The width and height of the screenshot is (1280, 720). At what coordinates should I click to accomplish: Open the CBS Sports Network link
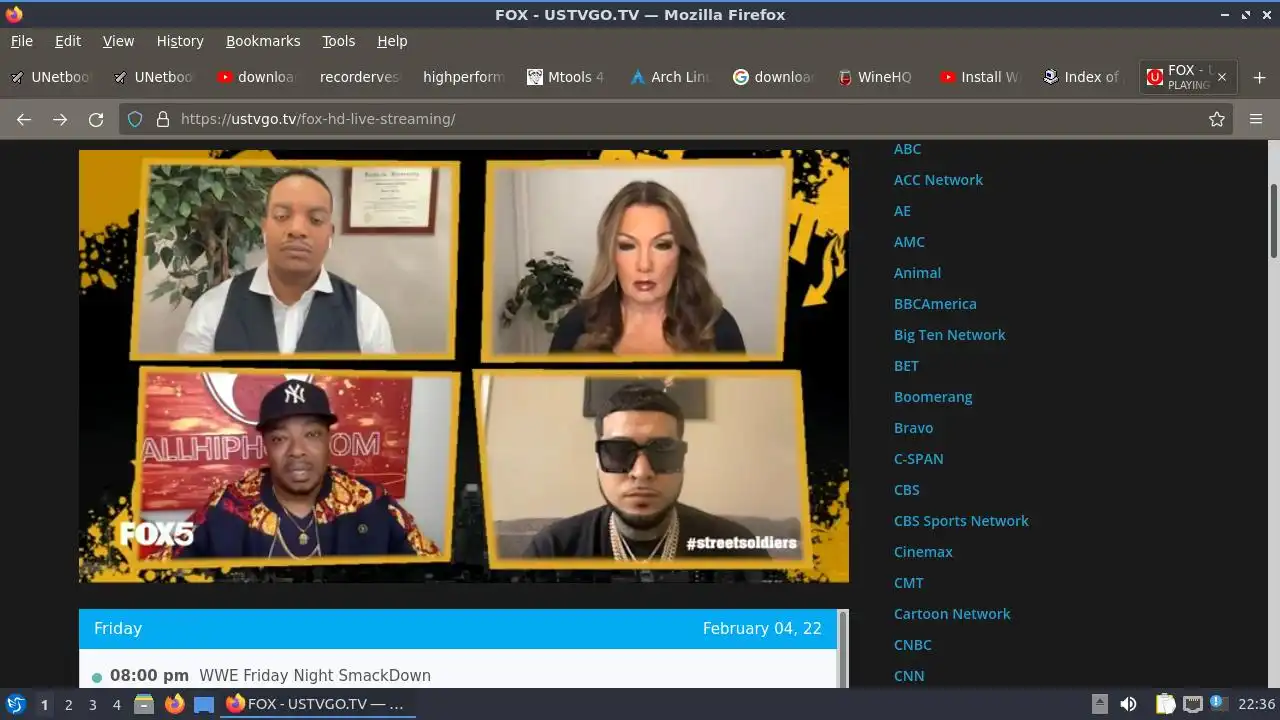coord(961,521)
